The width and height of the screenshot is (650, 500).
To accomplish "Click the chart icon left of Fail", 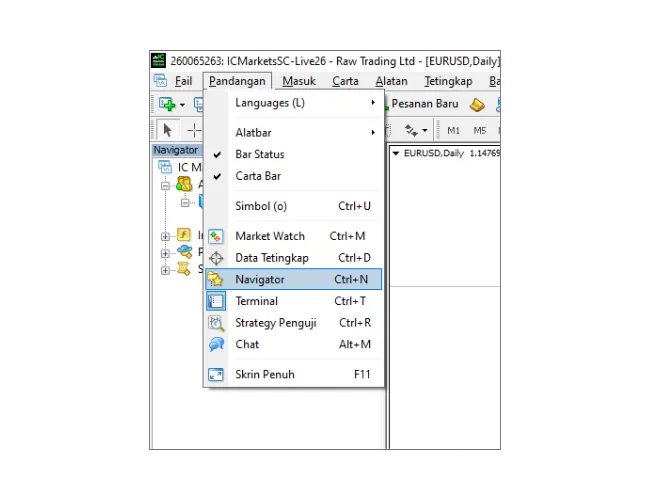I will pyautogui.click(x=161, y=80).
